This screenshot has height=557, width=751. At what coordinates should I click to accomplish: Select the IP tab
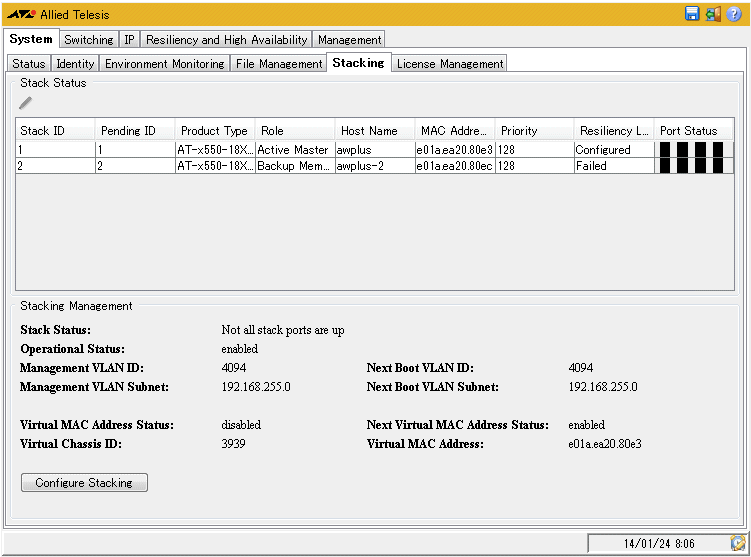pos(129,40)
